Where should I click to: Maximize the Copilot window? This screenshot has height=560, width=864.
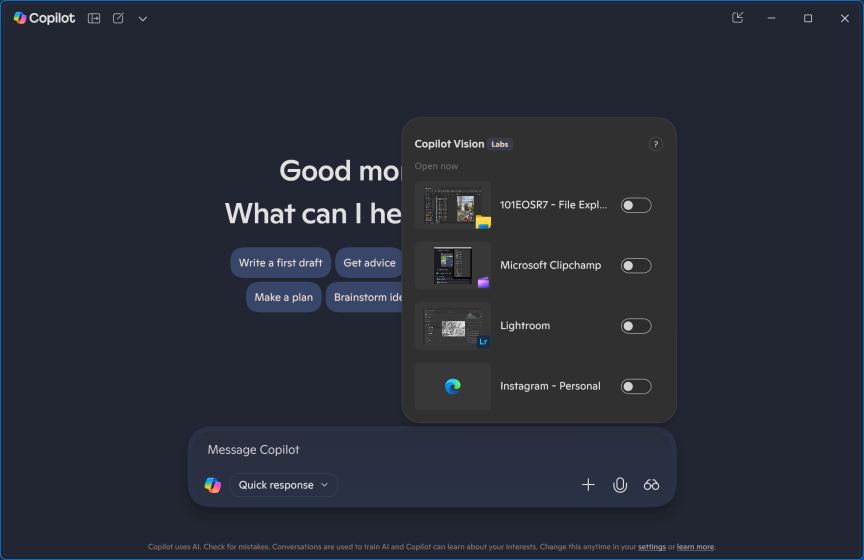tap(808, 18)
